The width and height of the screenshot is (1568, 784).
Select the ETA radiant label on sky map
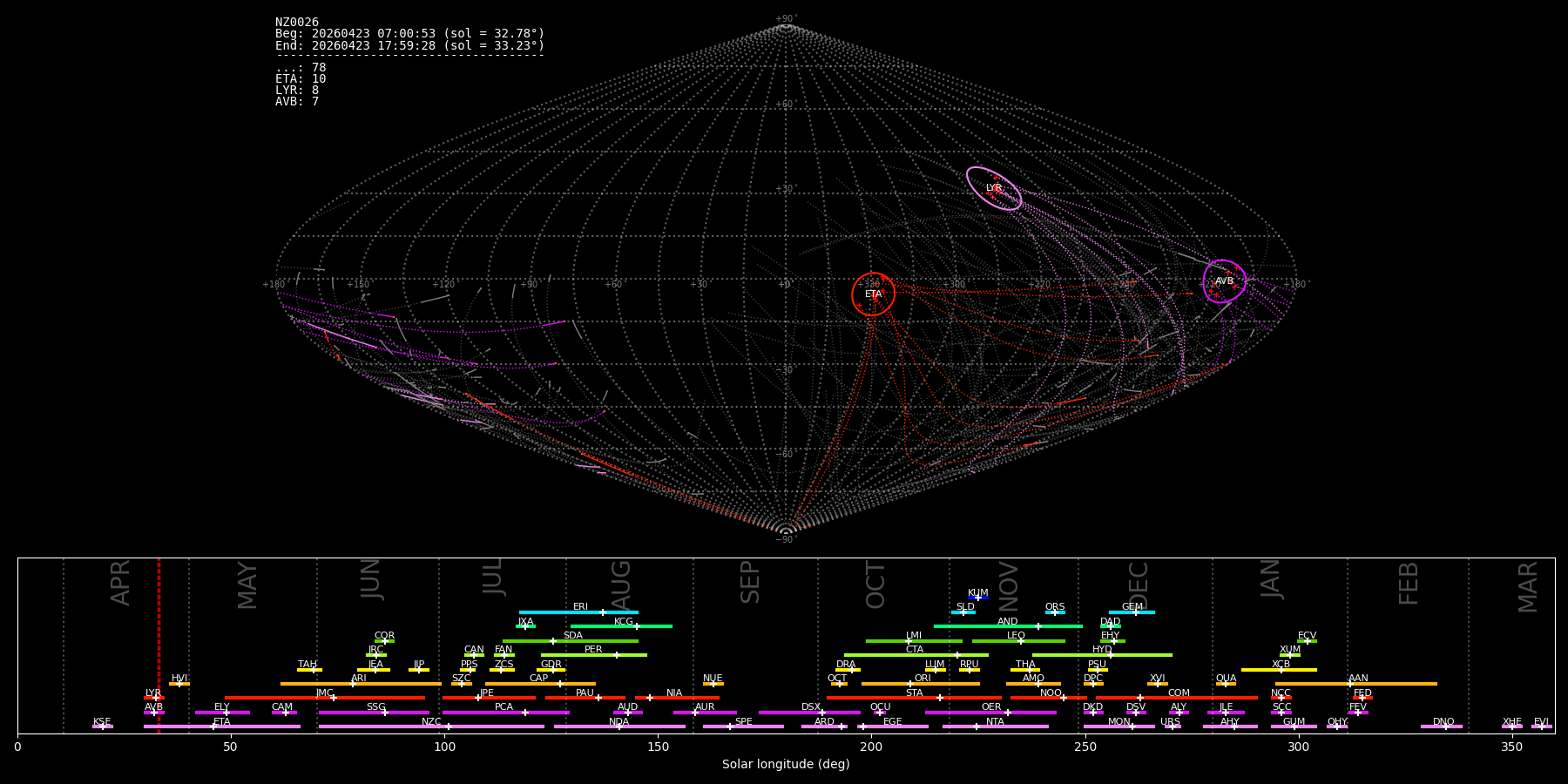(874, 294)
